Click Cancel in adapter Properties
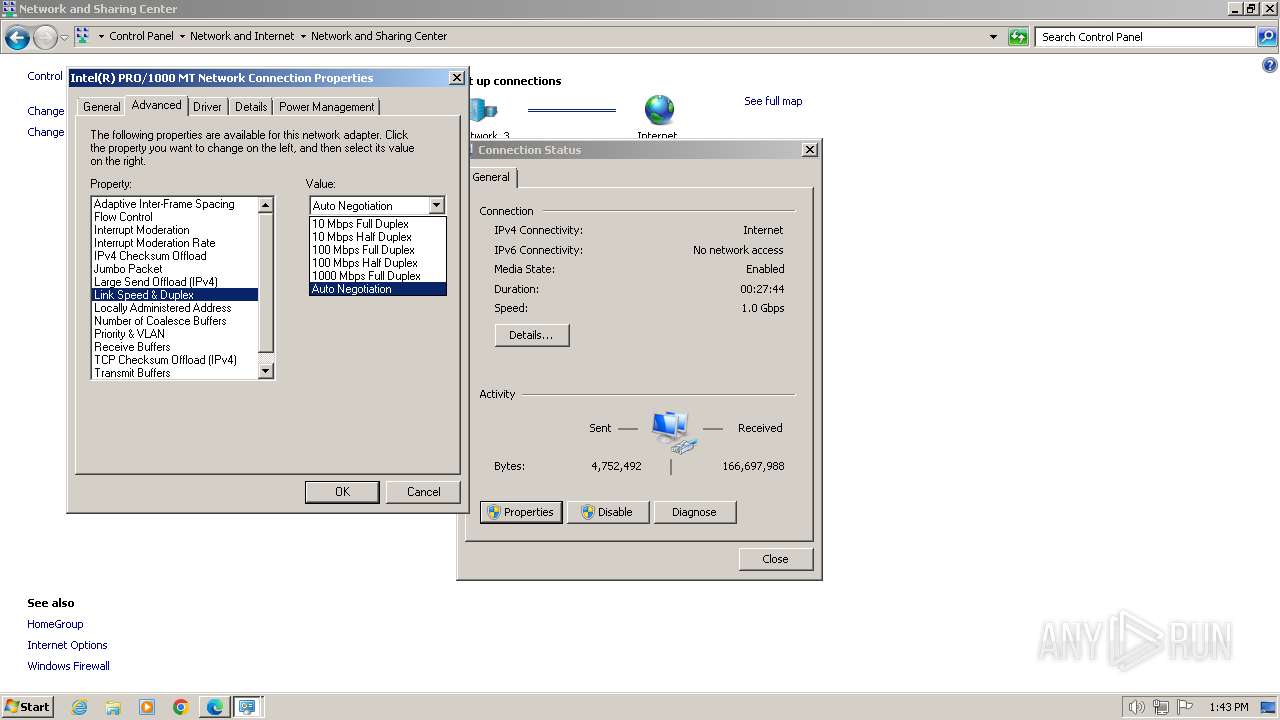 tap(423, 492)
